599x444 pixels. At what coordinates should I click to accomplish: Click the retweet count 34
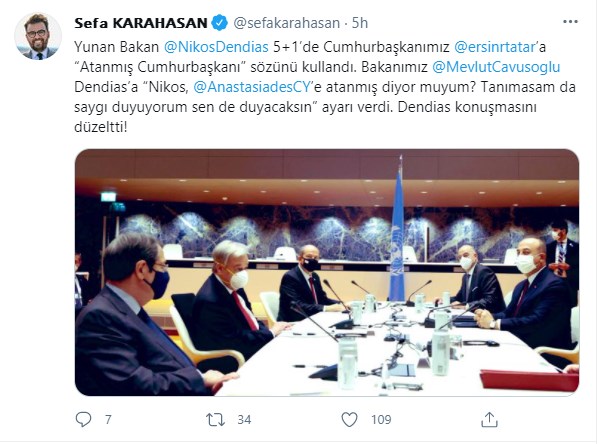(244, 420)
